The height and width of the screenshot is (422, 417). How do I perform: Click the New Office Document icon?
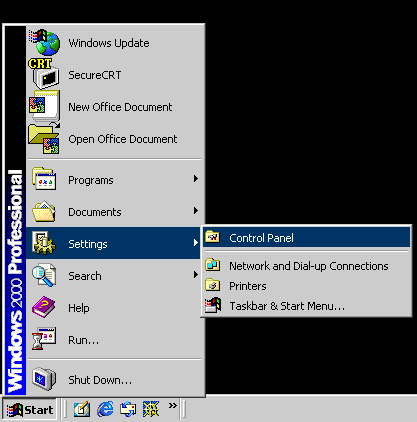[44, 105]
